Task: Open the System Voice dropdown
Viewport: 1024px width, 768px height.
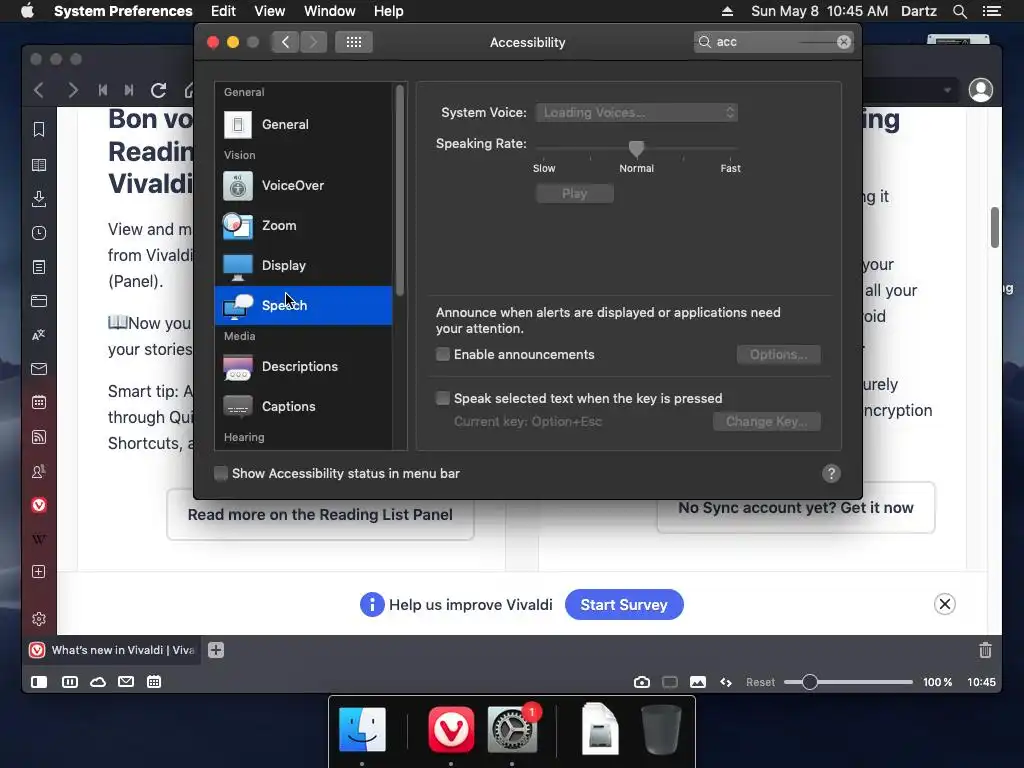Action: [x=637, y=112]
